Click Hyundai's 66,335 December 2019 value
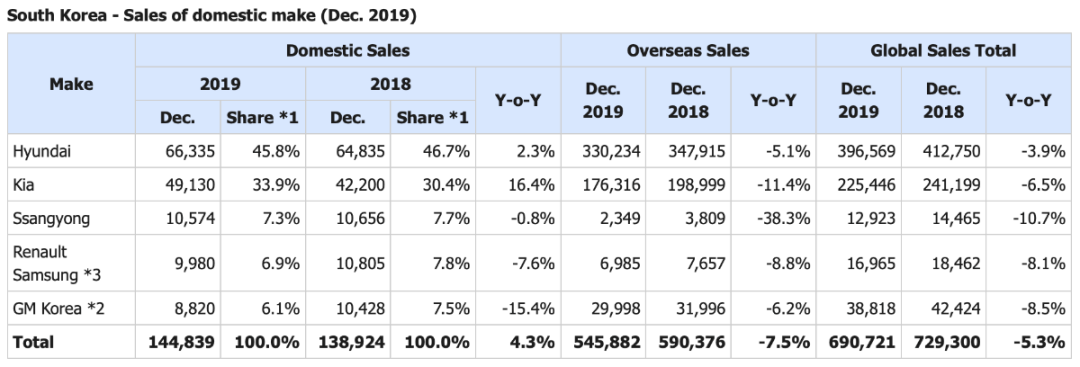The width and height of the screenshot is (1080, 367). pyautogui.click(x=178, y=151)
